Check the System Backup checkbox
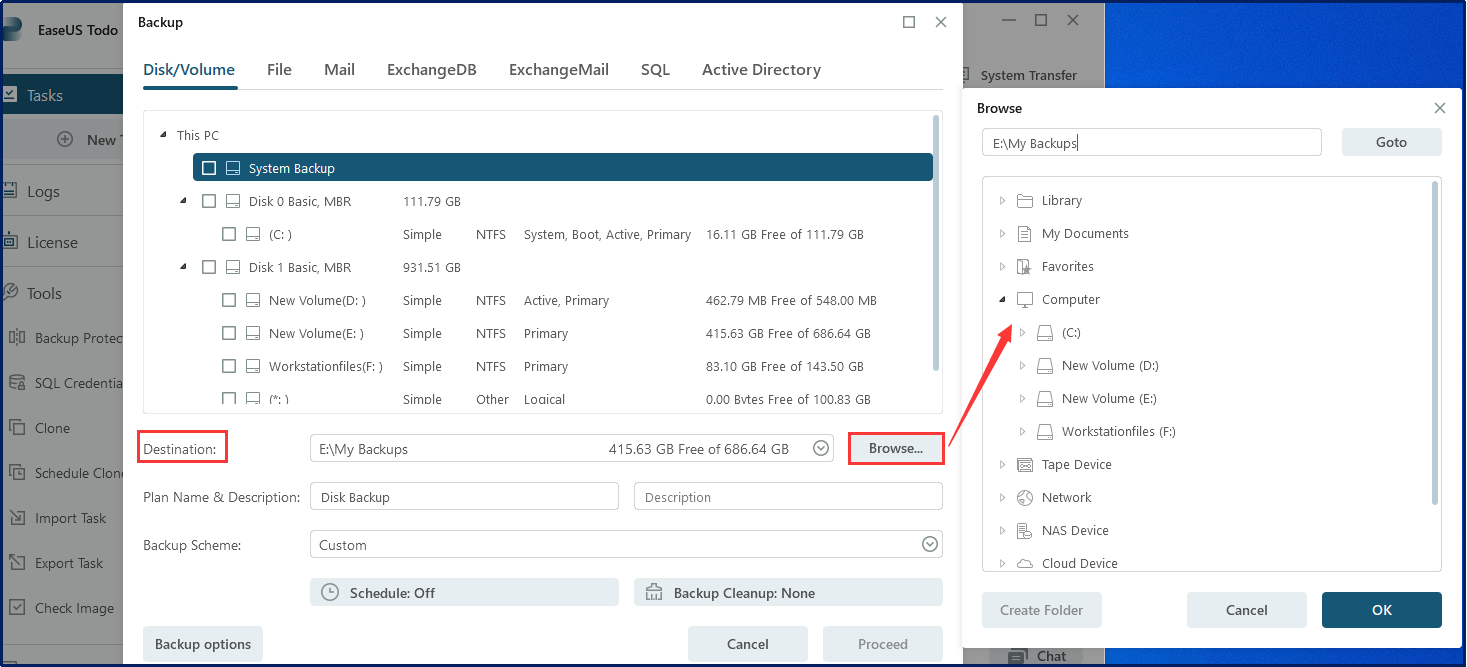Image resolution: width=1467 pixels, height=667 pixels. tap(209, 168)
